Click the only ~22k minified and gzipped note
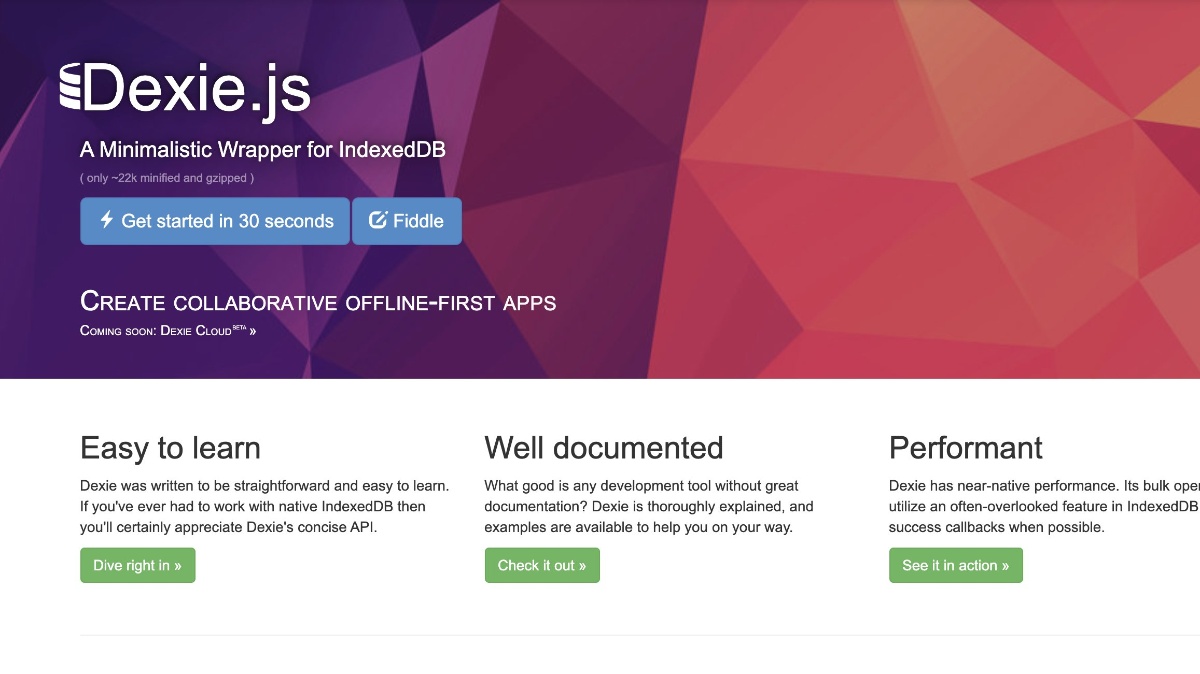Screen dimensions: 1200x674 pos(167,178)
